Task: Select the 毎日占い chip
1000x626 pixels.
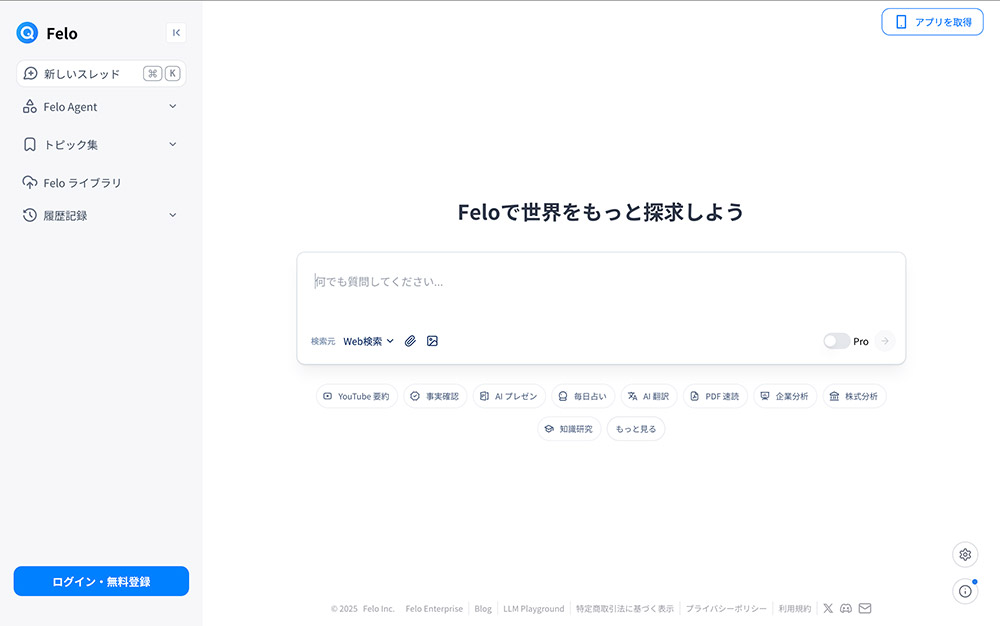Action: click(x=583, y=397)
